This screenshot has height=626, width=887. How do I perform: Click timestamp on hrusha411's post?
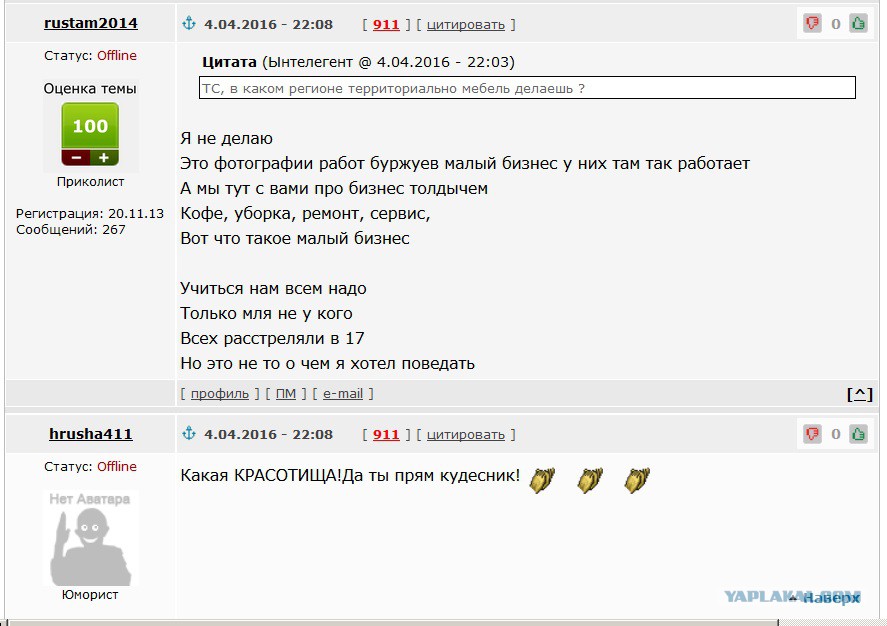click(268, 434)
